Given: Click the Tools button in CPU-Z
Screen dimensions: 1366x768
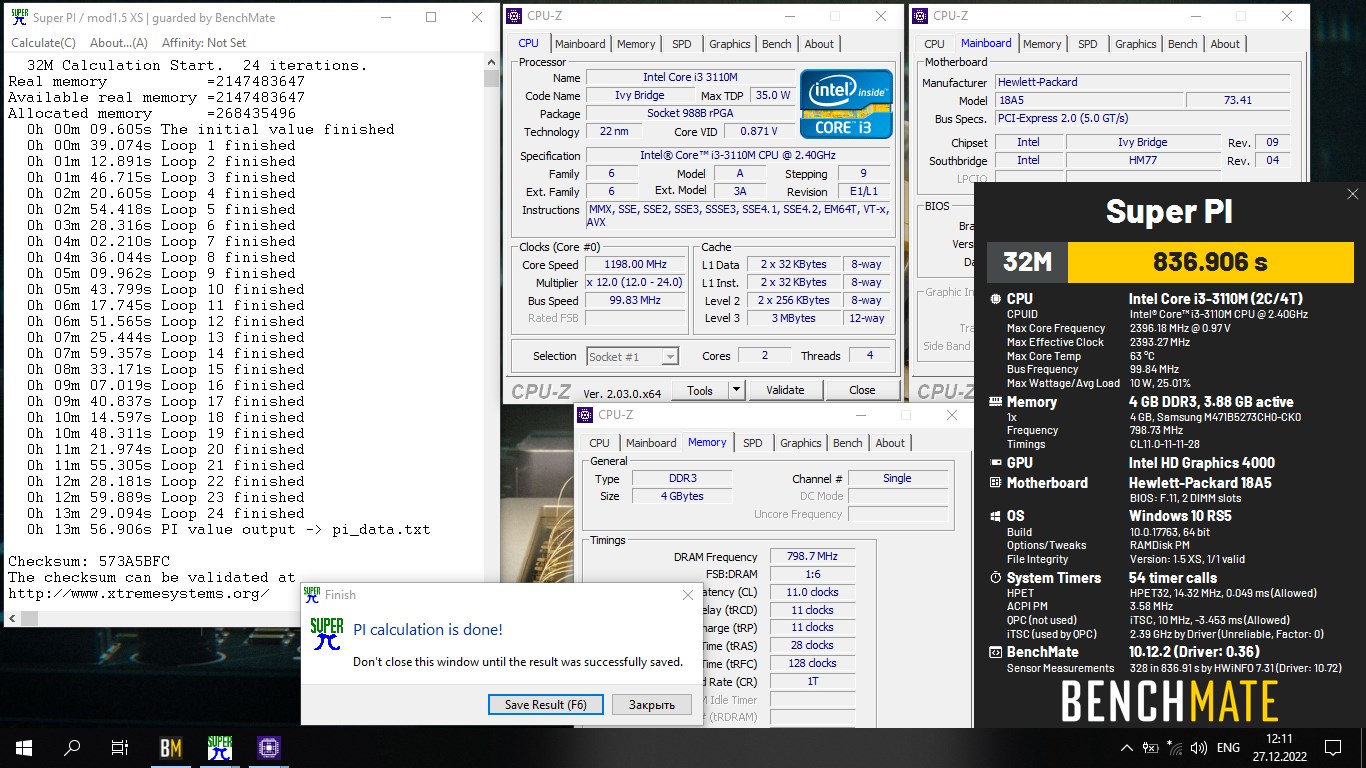Looking at the screenshot, I should coord(700,390).
